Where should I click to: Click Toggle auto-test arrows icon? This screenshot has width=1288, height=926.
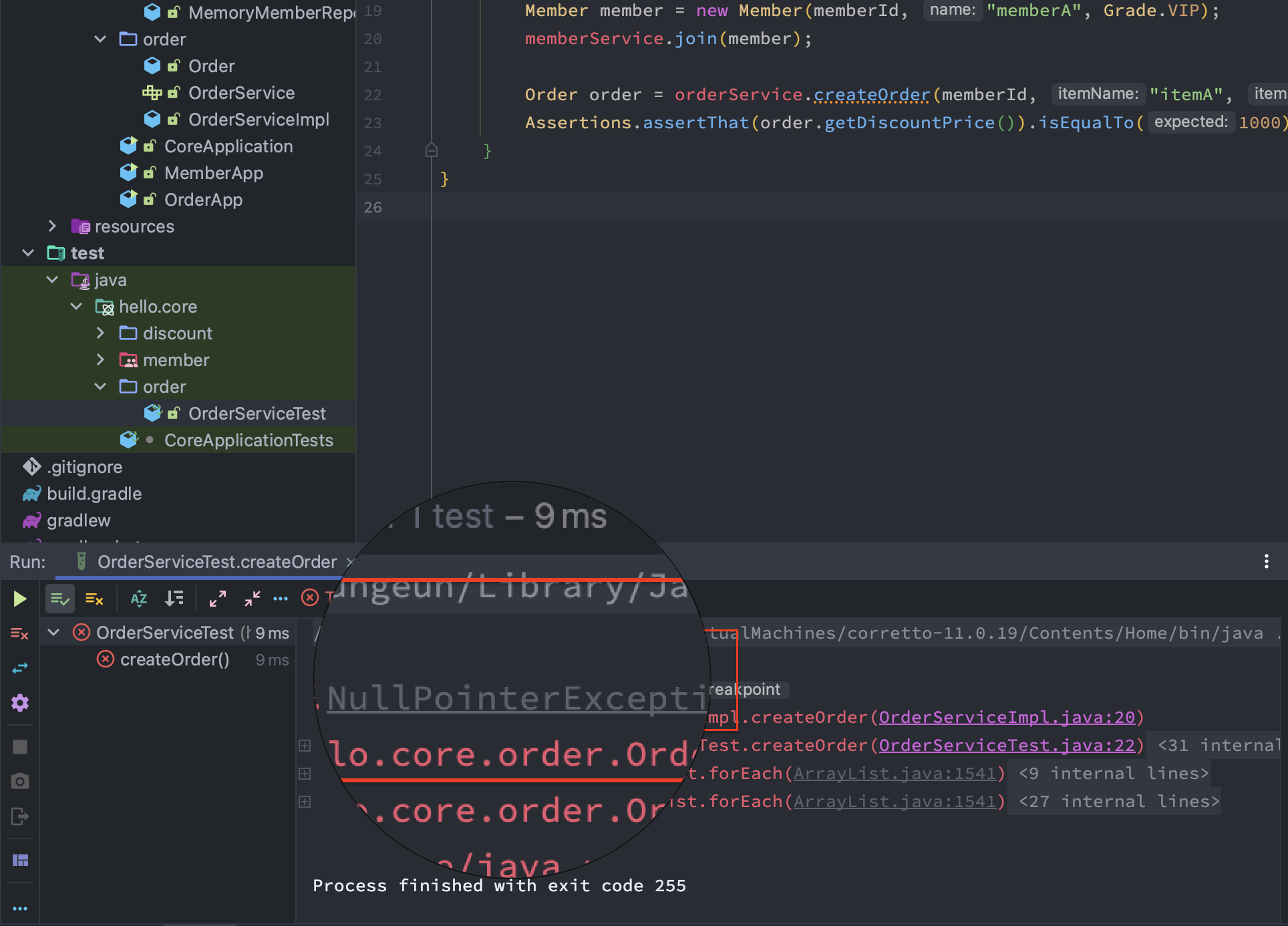tap(20, 668)
